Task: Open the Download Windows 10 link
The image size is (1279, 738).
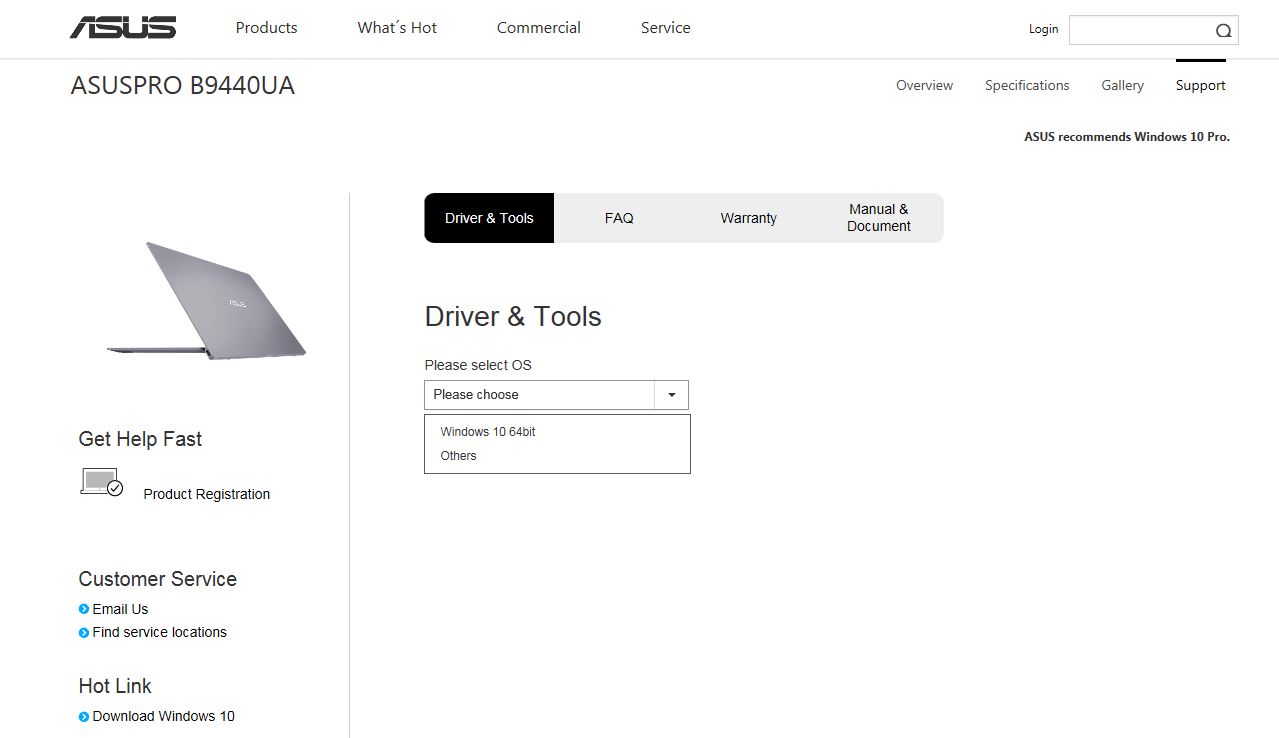Action: coord(163,716)
